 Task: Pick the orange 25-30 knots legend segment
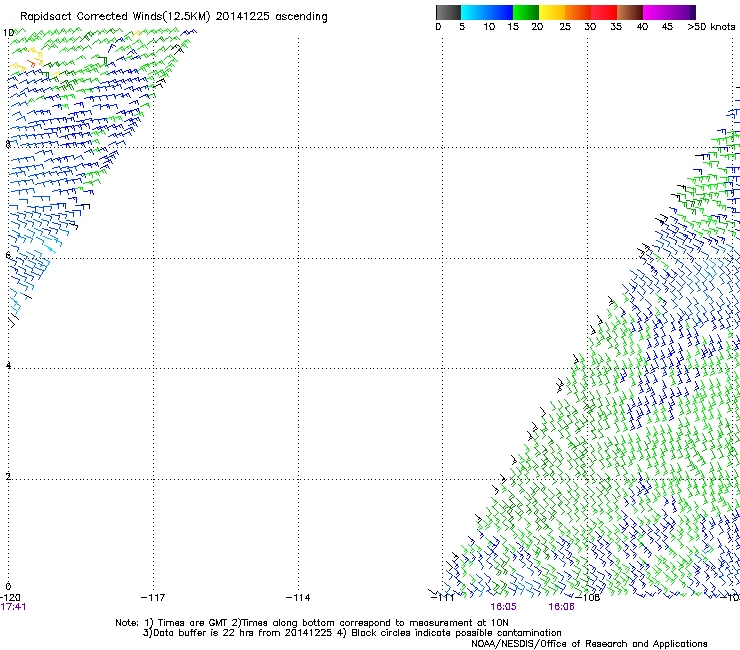(x=578, y=12)
